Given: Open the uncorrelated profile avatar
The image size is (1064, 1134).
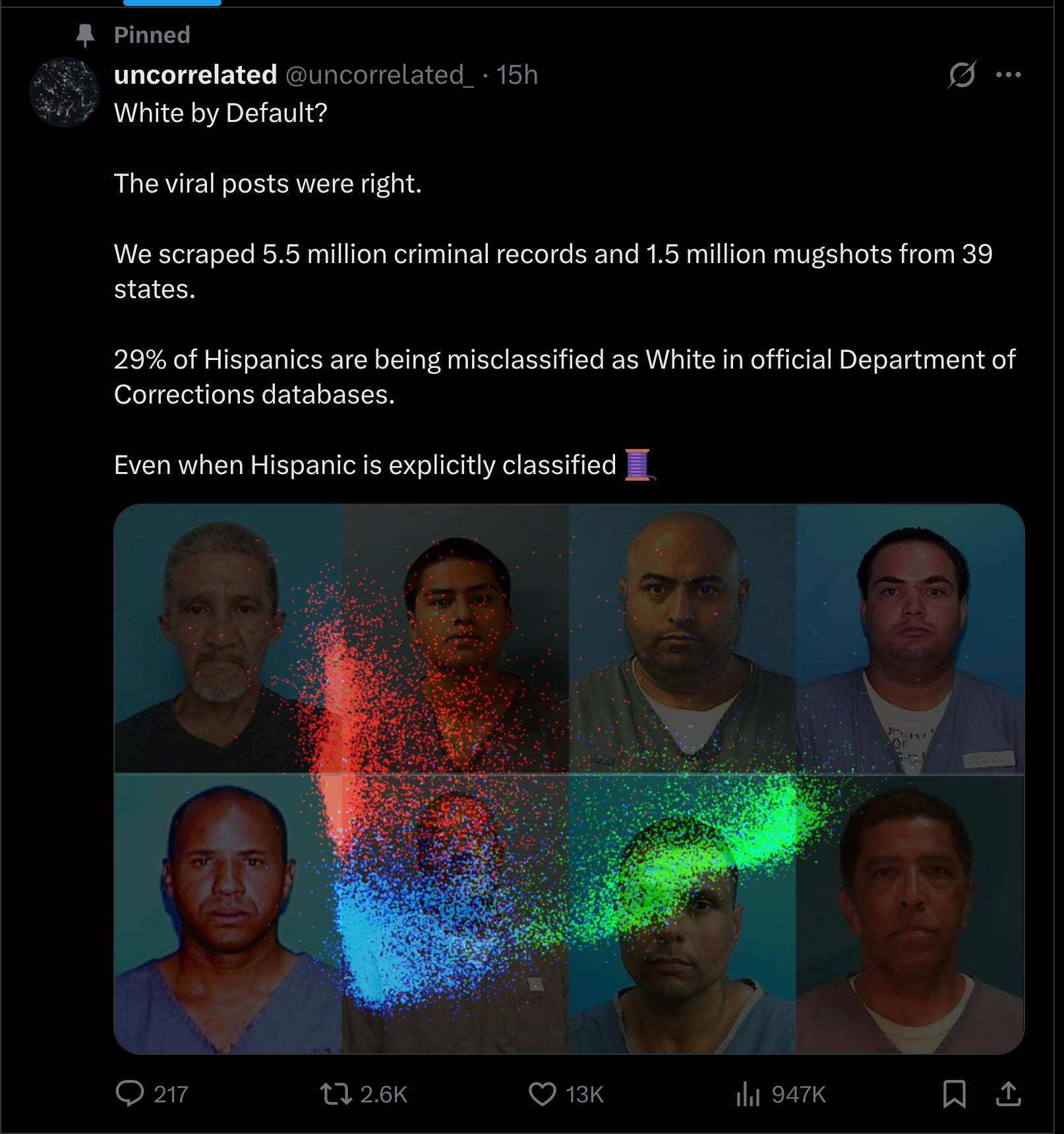Looking at the screenshot, I should pyautogui.click(x=64, y=92).
